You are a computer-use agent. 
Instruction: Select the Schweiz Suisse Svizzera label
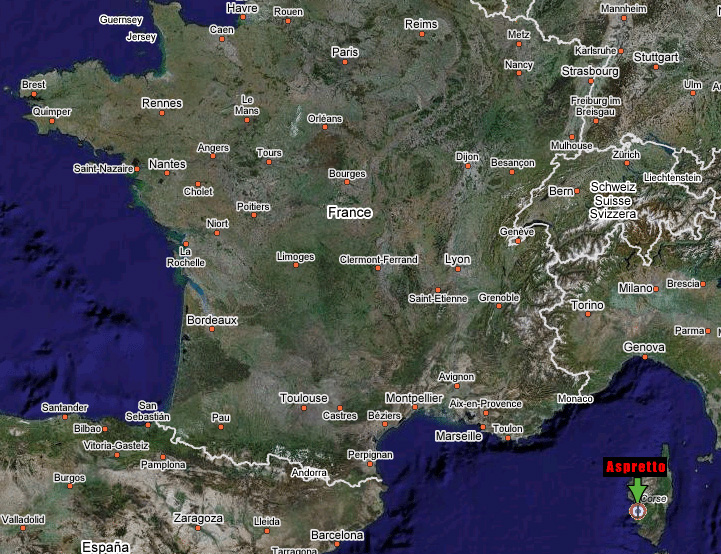[613, 200]
